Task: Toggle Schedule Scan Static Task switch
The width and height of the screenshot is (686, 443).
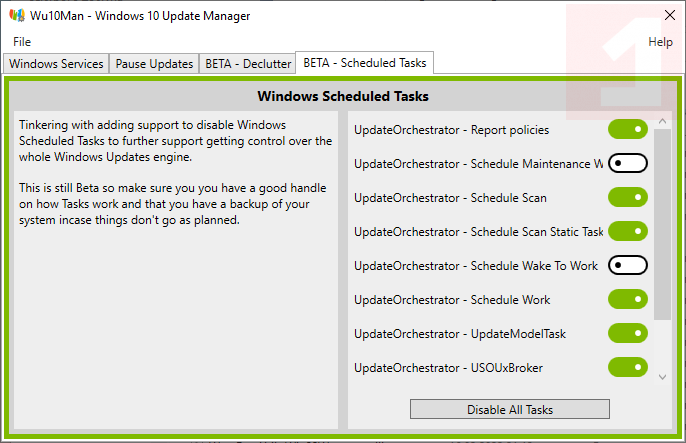Action: tap(628, 232)
